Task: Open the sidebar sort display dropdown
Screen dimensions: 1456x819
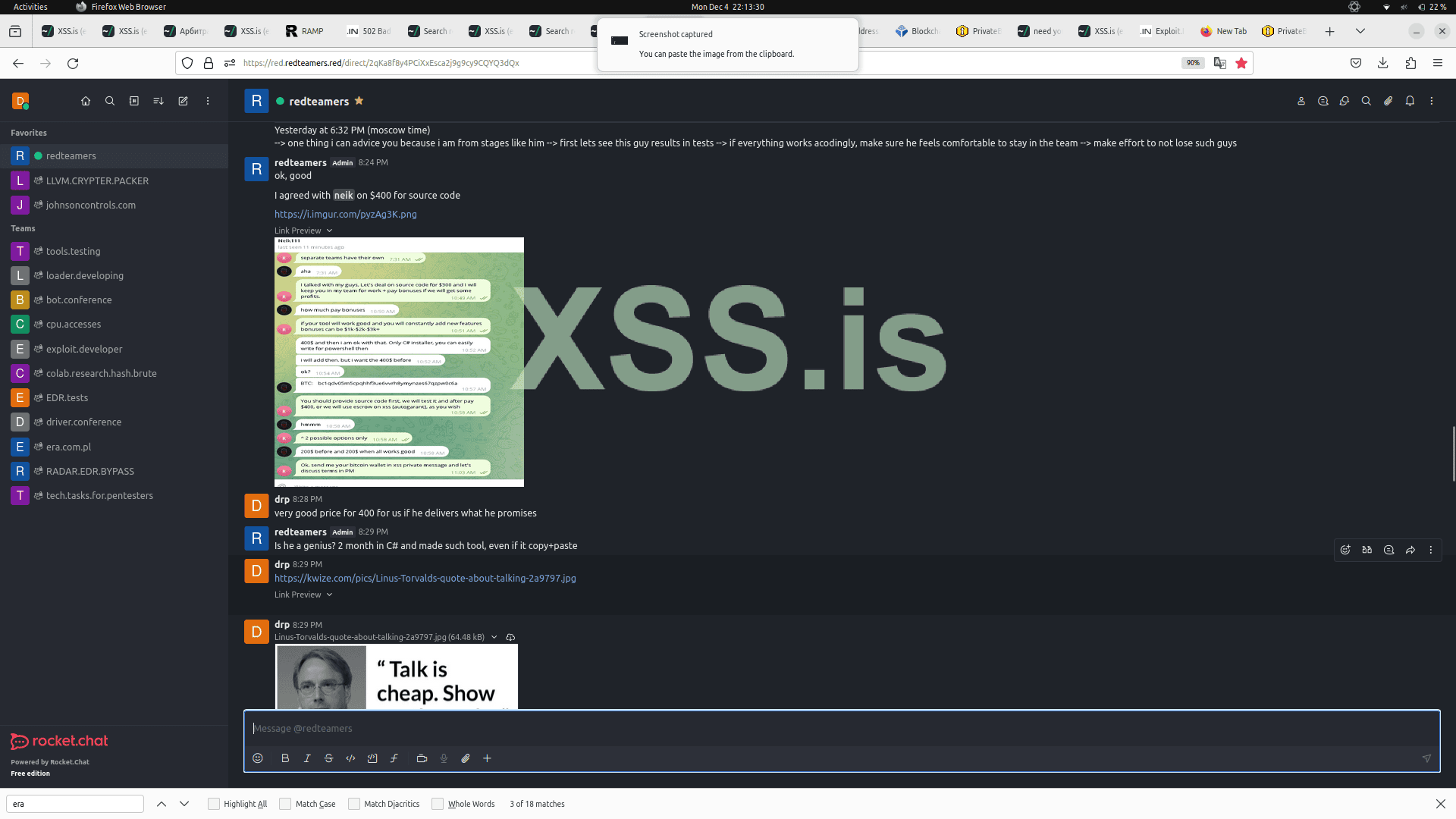Action: pyautogui.click(x=158, y=101)
